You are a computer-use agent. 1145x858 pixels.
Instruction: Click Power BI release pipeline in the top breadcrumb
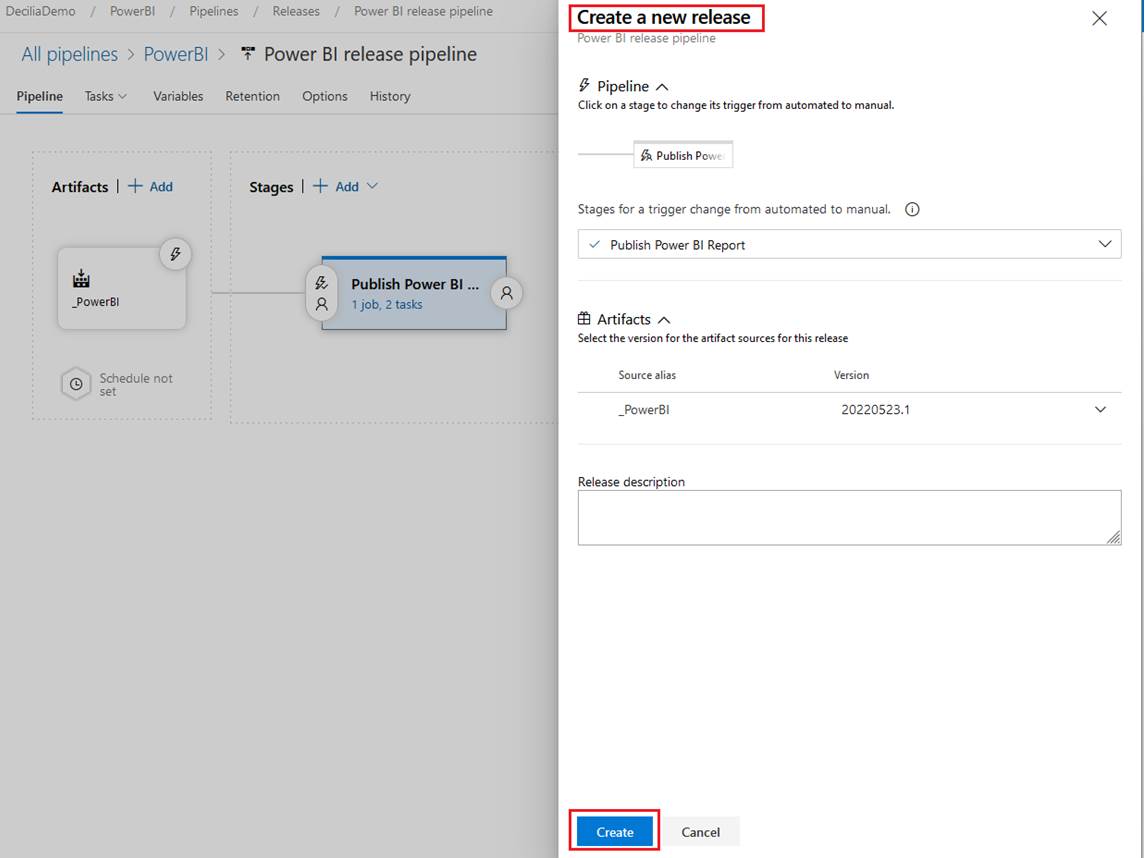pyautogui.click(x=424, y=12)
